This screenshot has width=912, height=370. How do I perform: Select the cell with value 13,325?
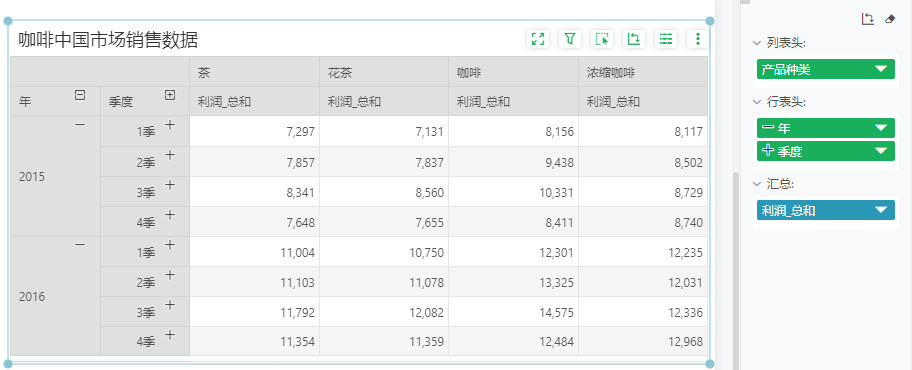pyautogui.click(x=514, y=282)
